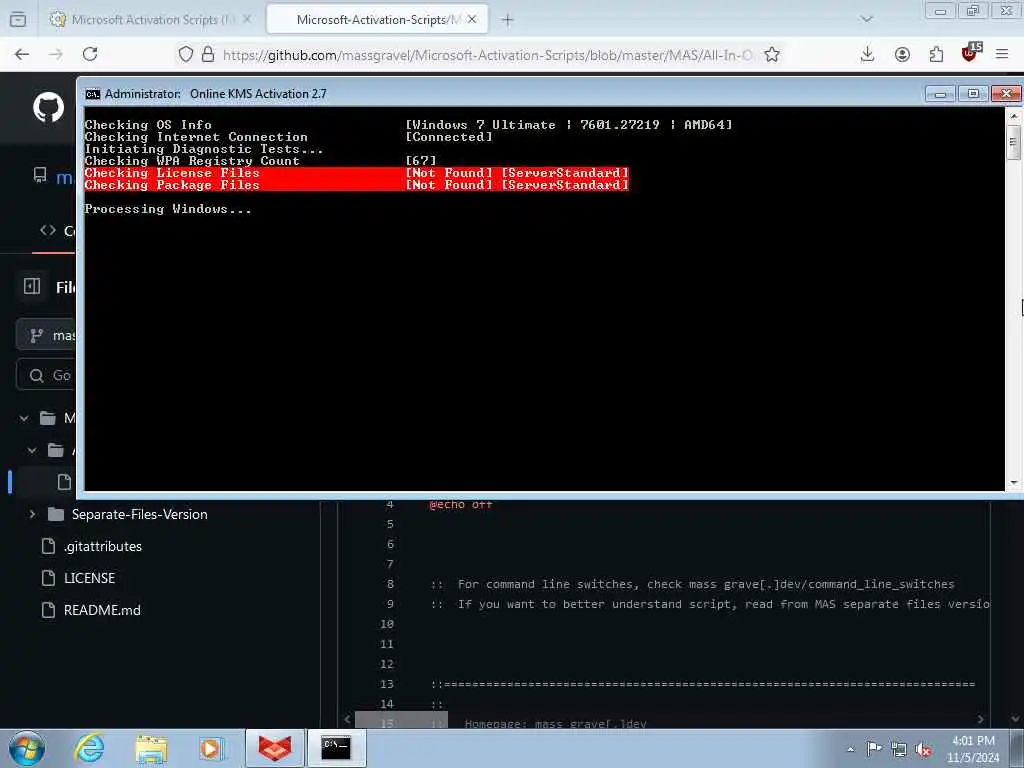Show hidden tray icons arrow
1024x768 pixels.
pos(850,749)
